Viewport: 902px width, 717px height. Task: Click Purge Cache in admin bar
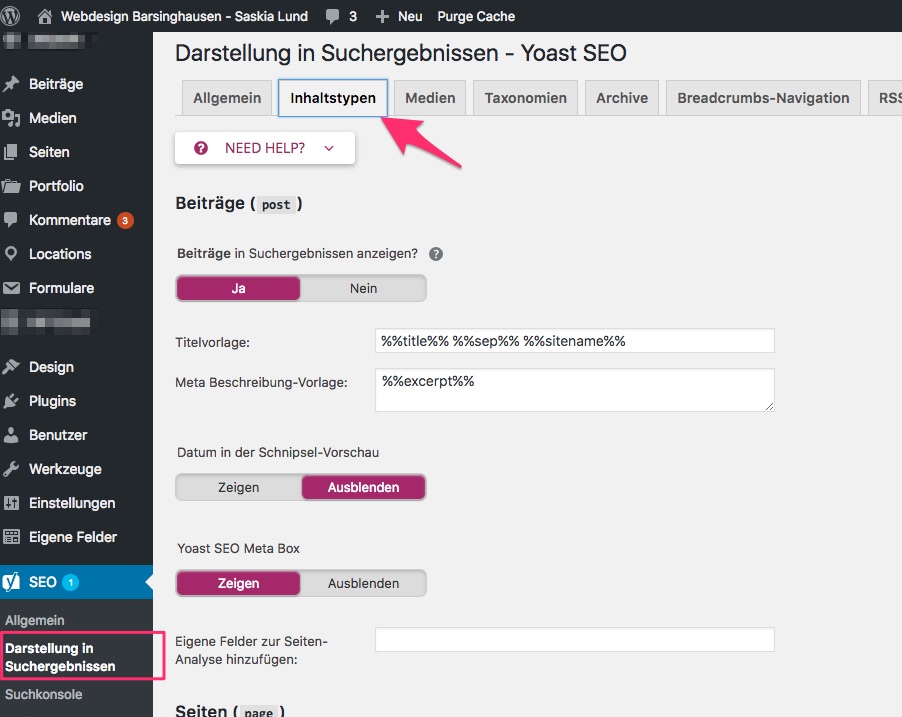pyautogui.click(x=476, y=16)
